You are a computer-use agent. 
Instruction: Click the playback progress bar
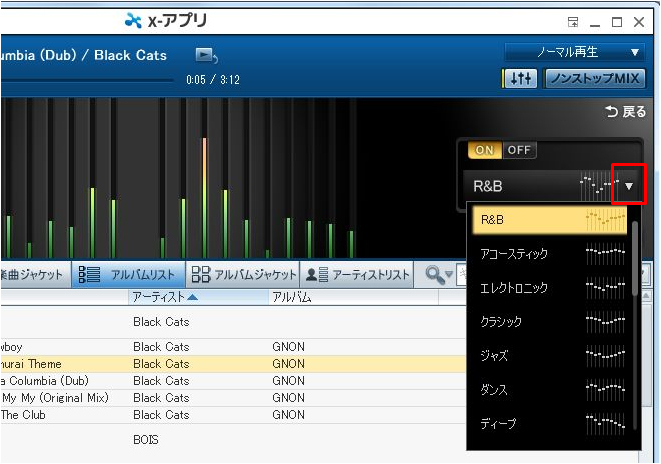coord(90,80)
